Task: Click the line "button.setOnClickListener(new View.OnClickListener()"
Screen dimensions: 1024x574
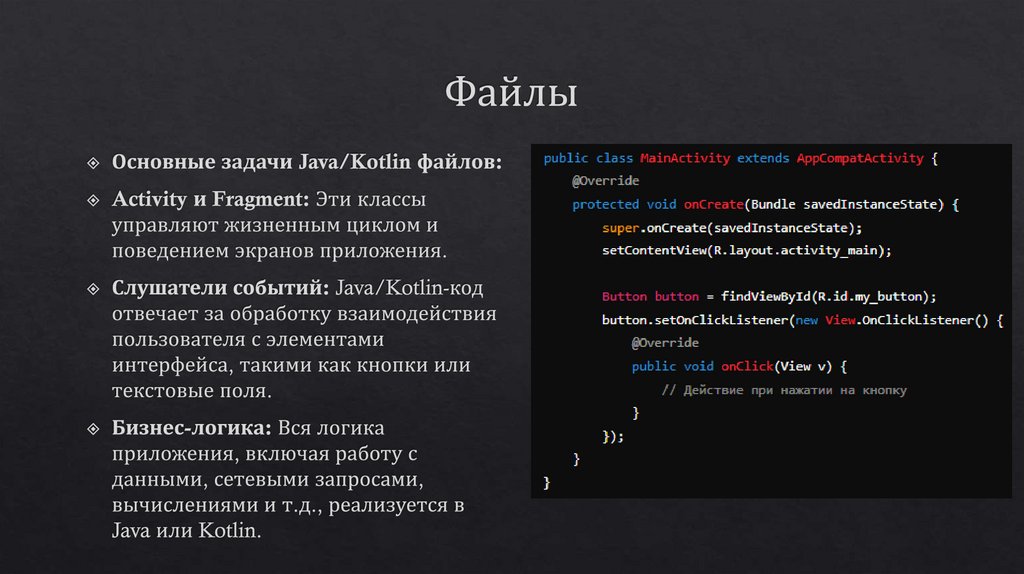Action: coord(803,320)
